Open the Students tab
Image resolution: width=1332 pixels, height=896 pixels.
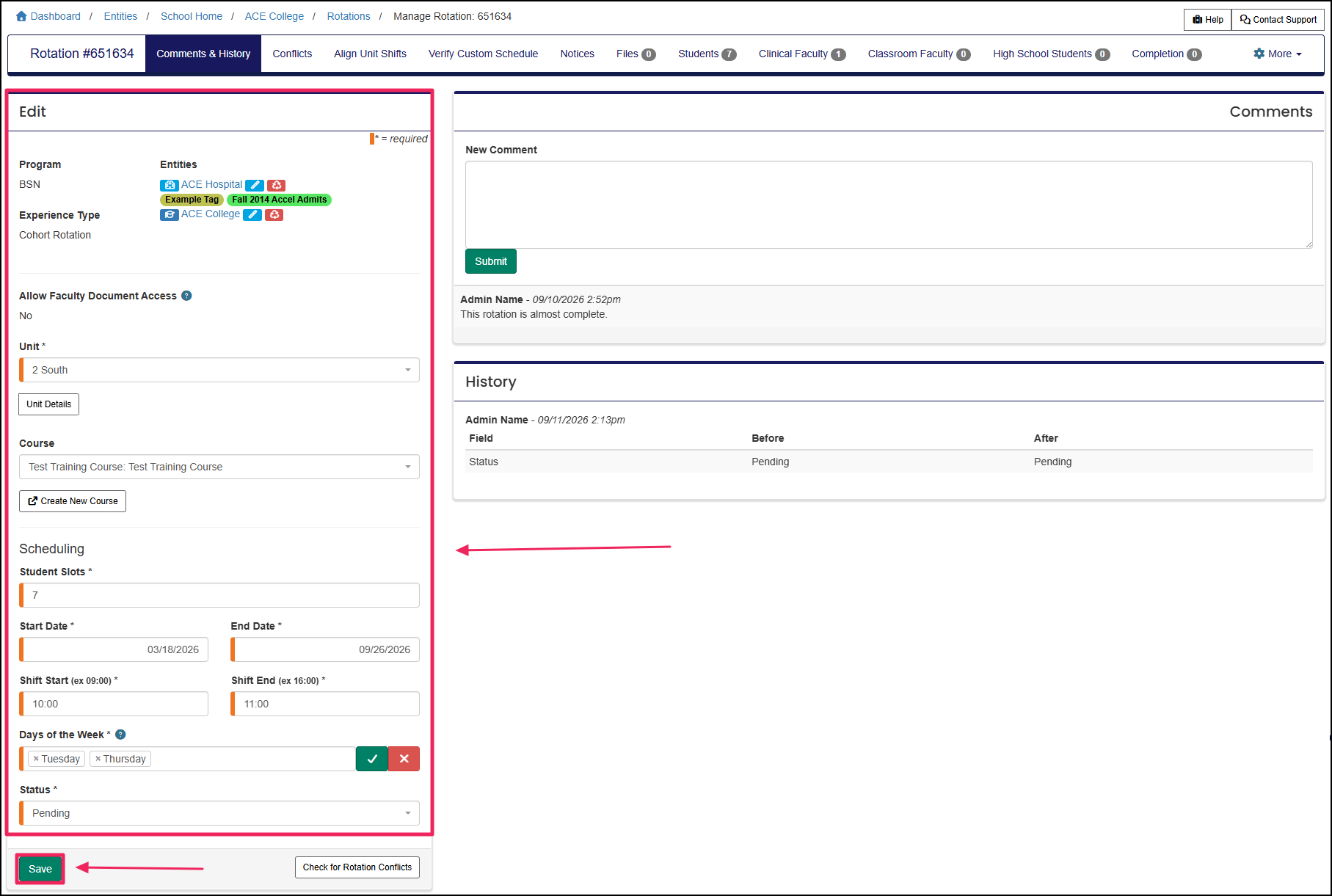click(707, 54)
